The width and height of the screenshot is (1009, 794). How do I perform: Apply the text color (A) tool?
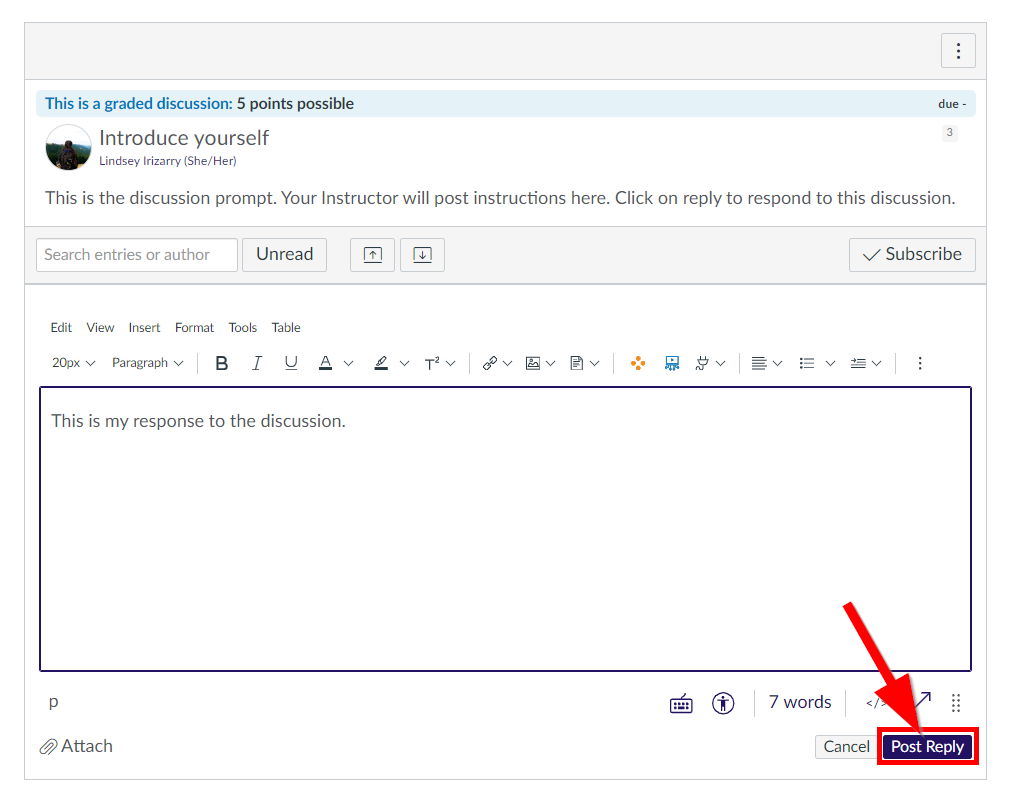[x=326, y=364]
